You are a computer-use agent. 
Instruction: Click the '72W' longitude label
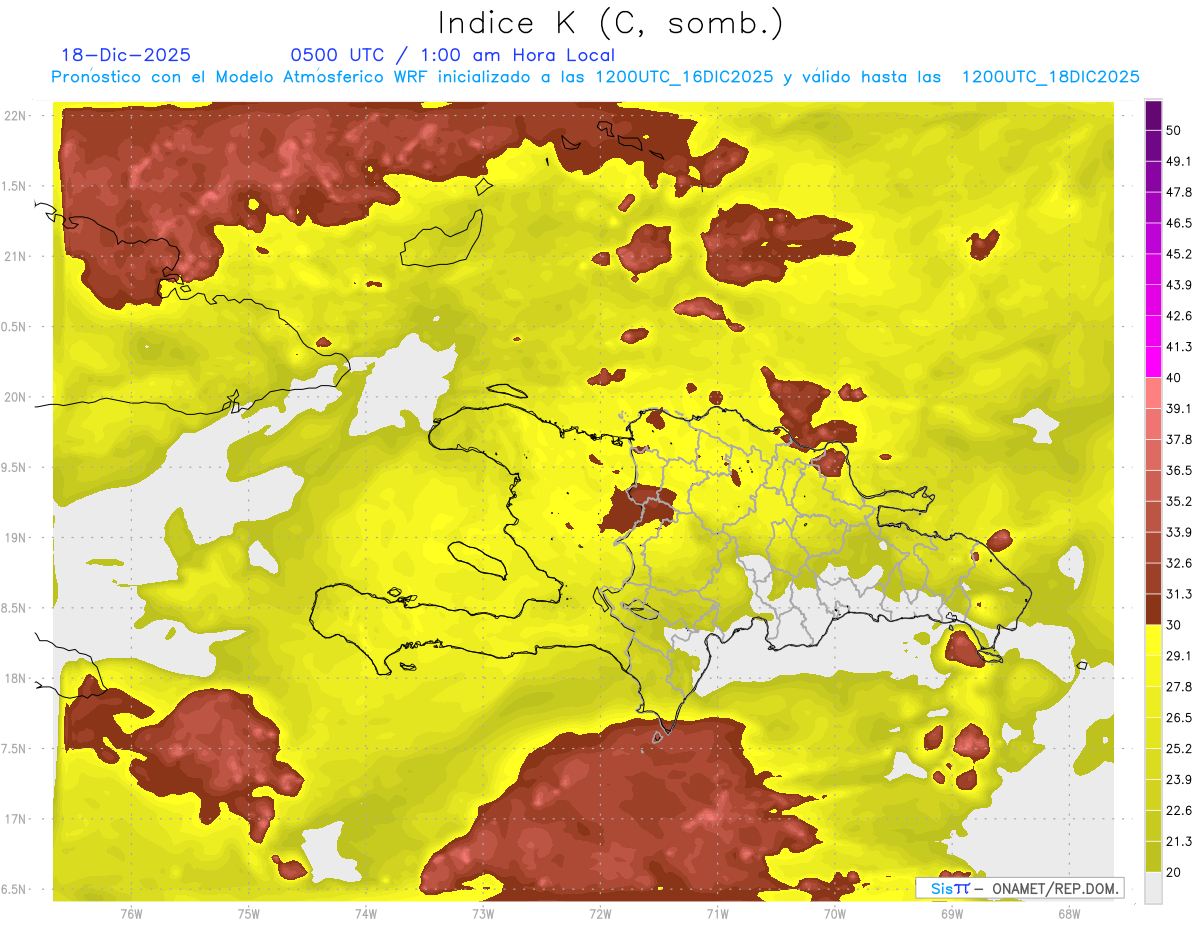600,914
